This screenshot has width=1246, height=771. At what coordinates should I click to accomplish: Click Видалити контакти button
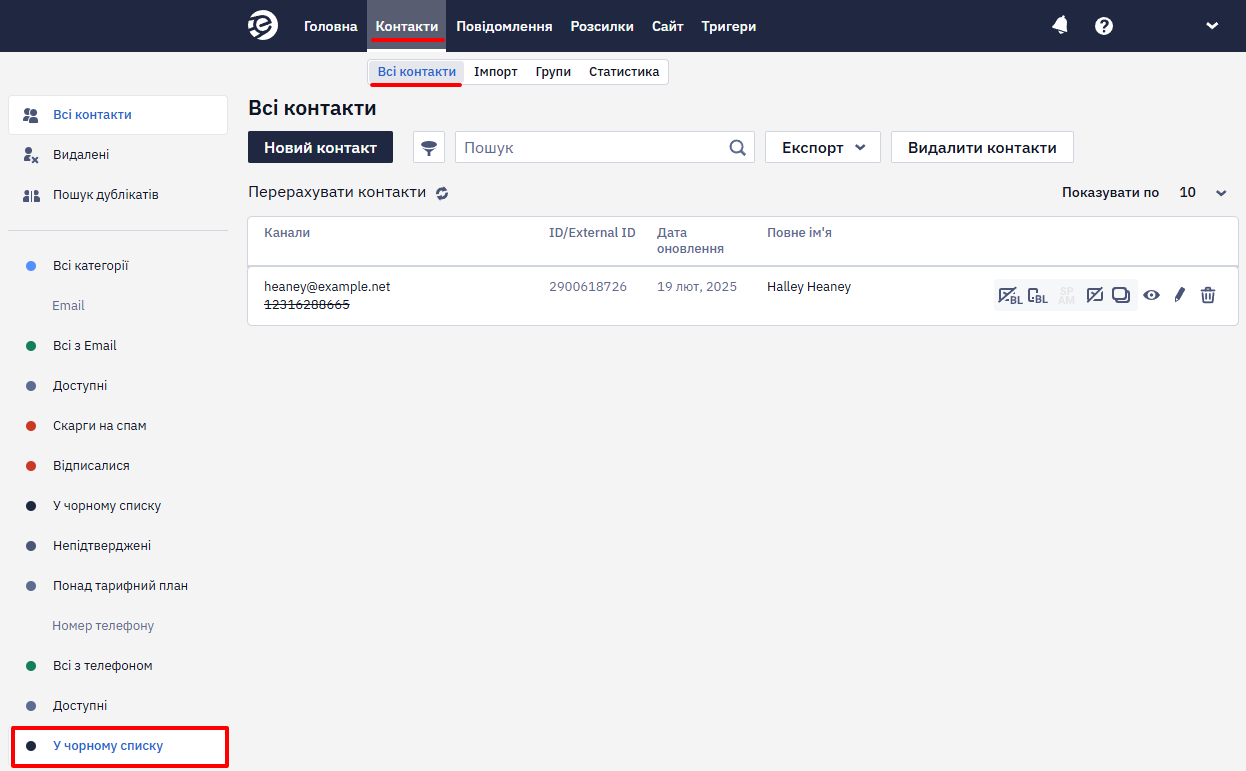click(x=982, y=147)
